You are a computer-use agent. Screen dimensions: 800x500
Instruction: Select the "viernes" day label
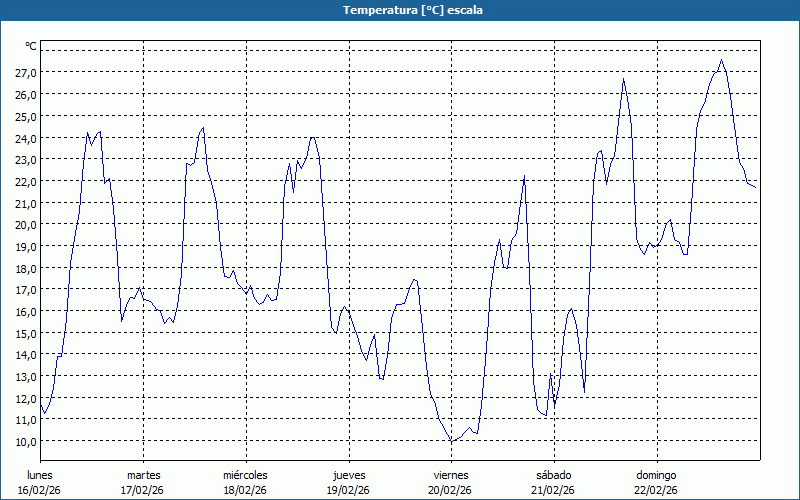pyautogui.click(x=450, y=475)
